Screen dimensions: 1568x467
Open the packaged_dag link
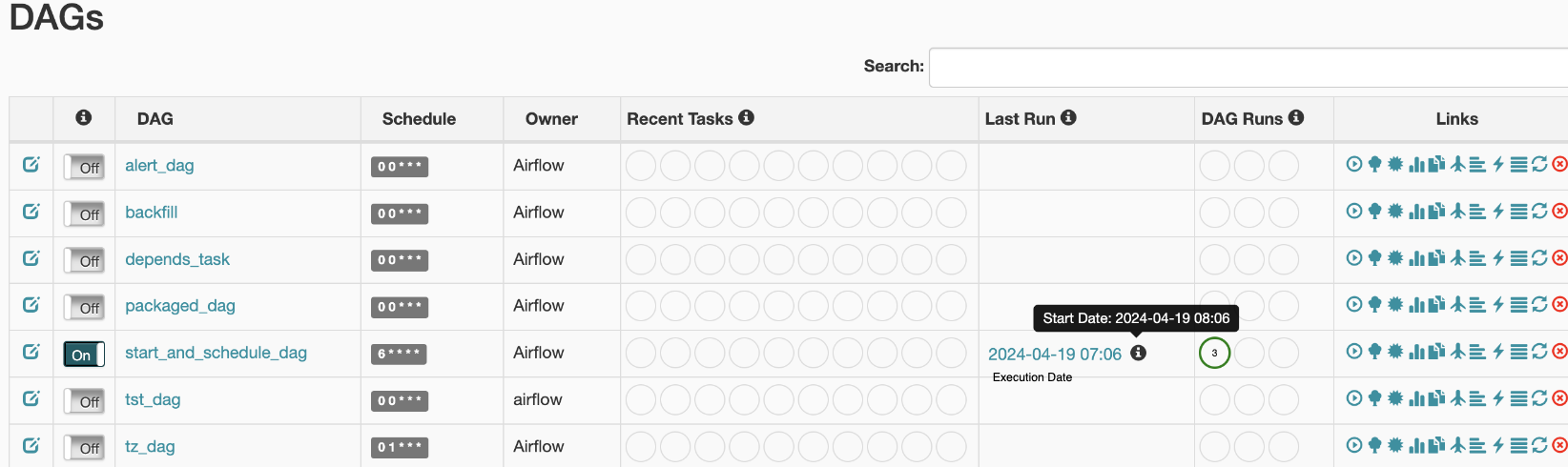(180, 306)
